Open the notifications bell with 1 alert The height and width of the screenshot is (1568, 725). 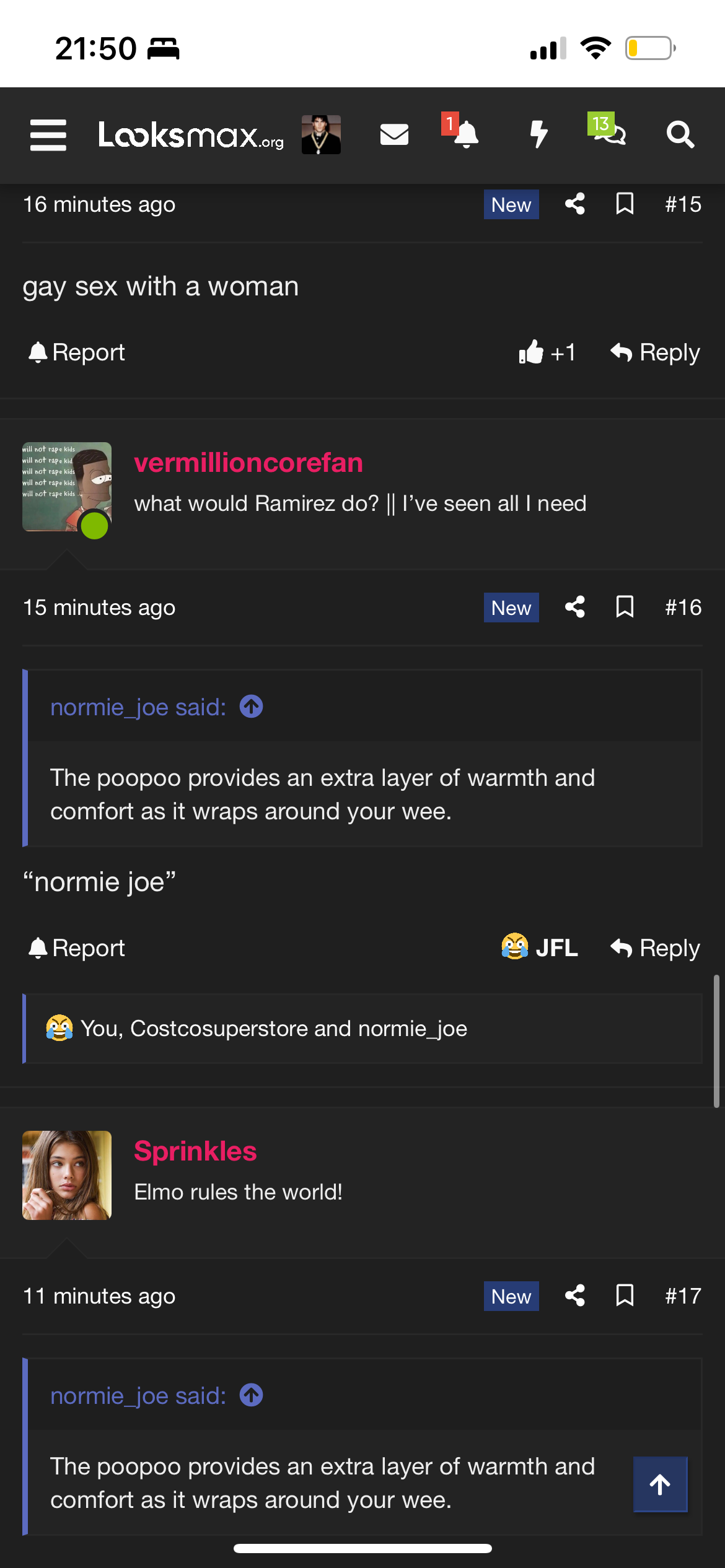[465, 134]
